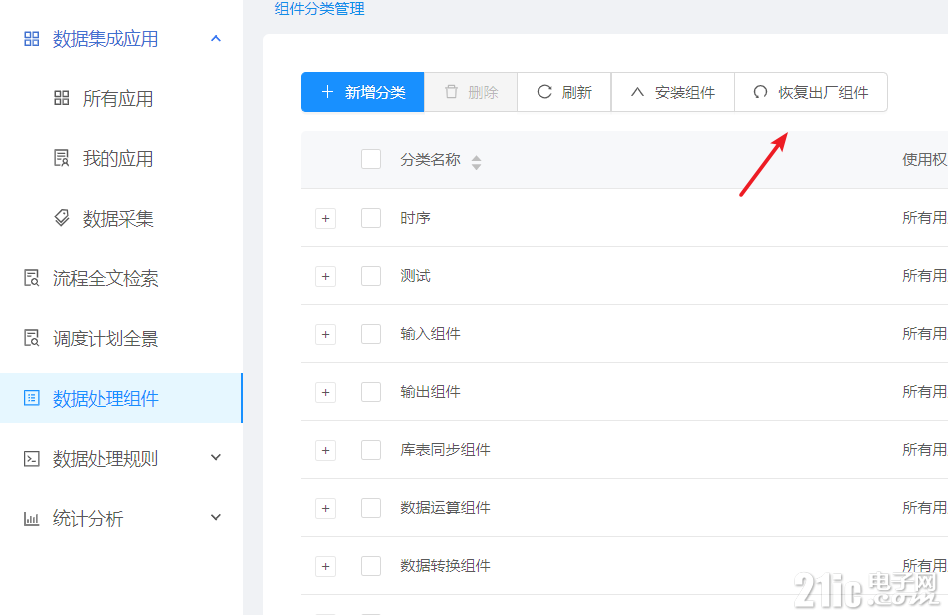Click the 数据运算组件 category name
This screenshot has height=615, width=948.
tap(446, 508)
